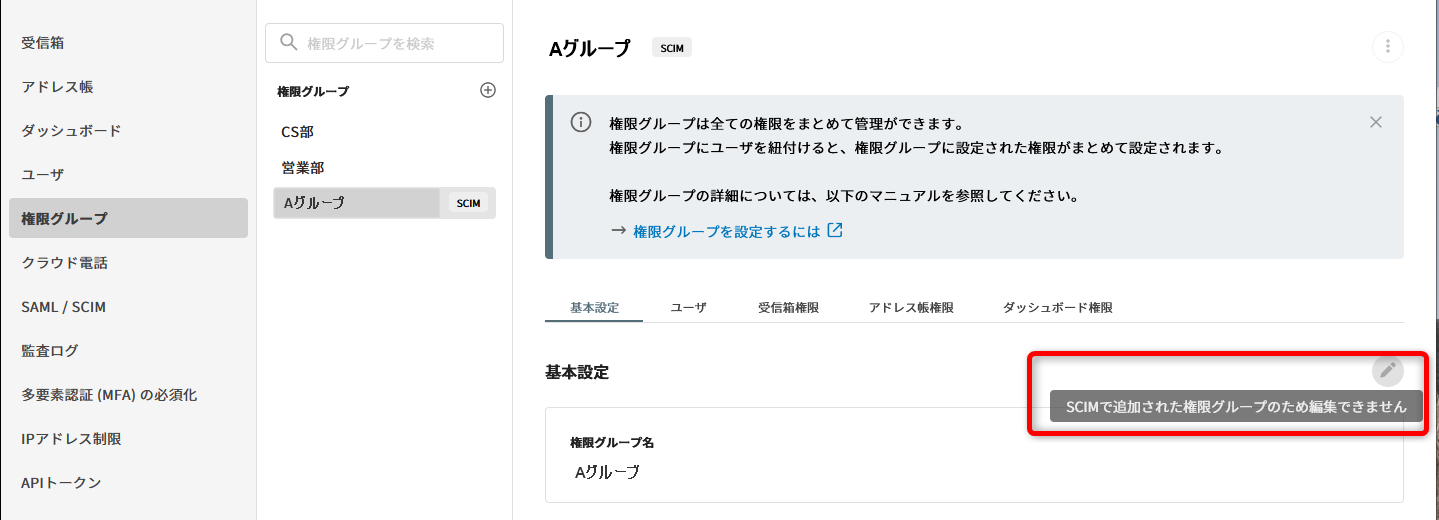The image size is (1439, 520).
Task: Open the 監査ログ sidebar item
Action: point(49,351)
